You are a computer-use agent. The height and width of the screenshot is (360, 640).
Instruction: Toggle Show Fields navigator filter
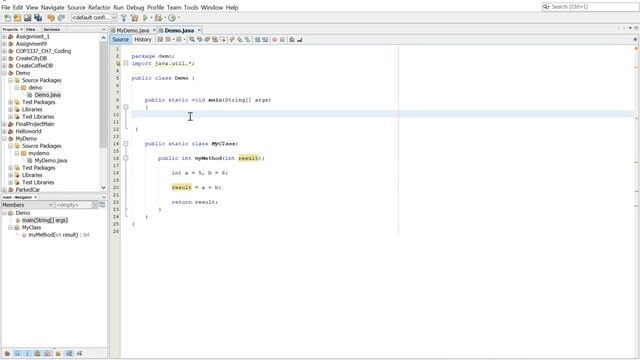pyautogui.click(x=18, y=353)
